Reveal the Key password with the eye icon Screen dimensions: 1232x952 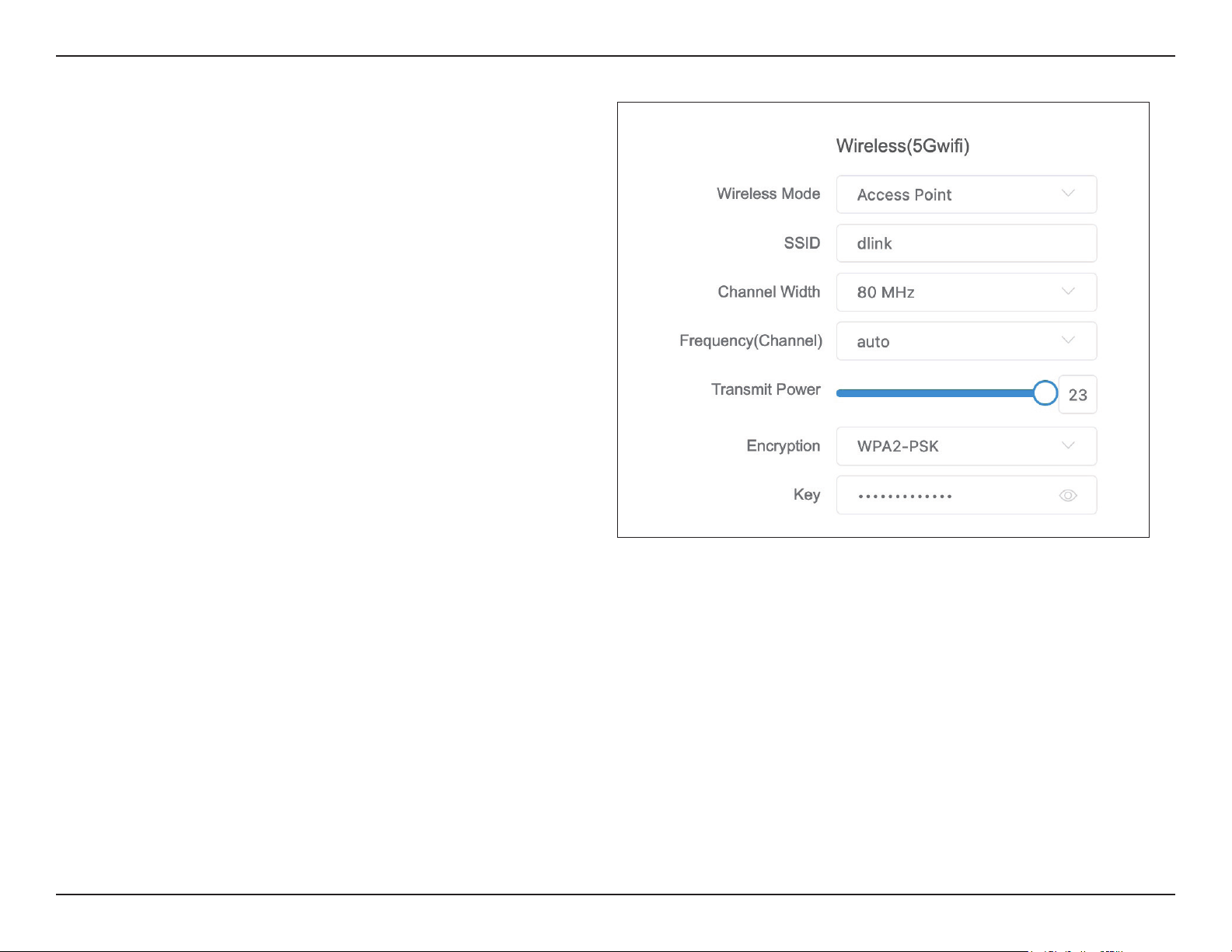point(1068,496)
